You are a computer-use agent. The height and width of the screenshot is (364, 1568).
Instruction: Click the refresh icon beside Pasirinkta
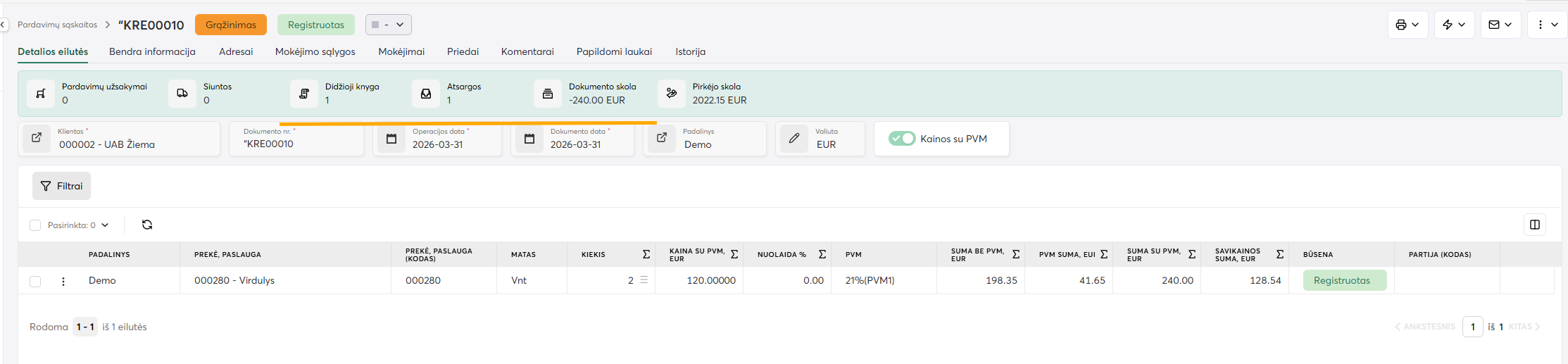click(x=147, y=225)
